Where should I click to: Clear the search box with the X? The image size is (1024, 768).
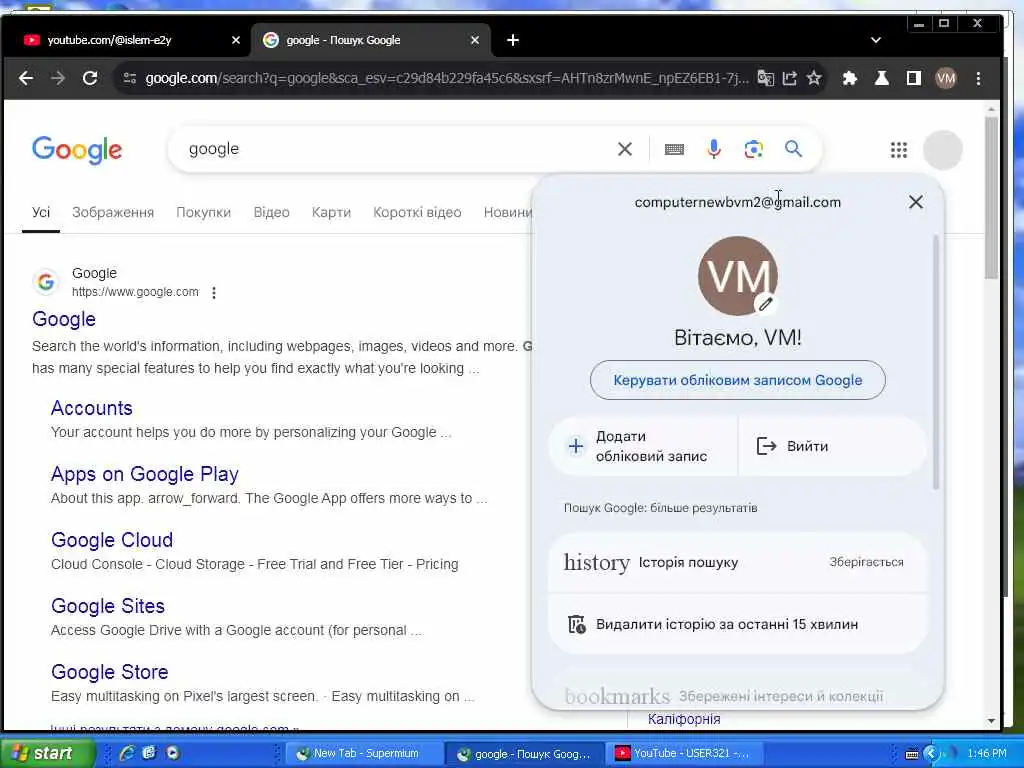[625, 149]
